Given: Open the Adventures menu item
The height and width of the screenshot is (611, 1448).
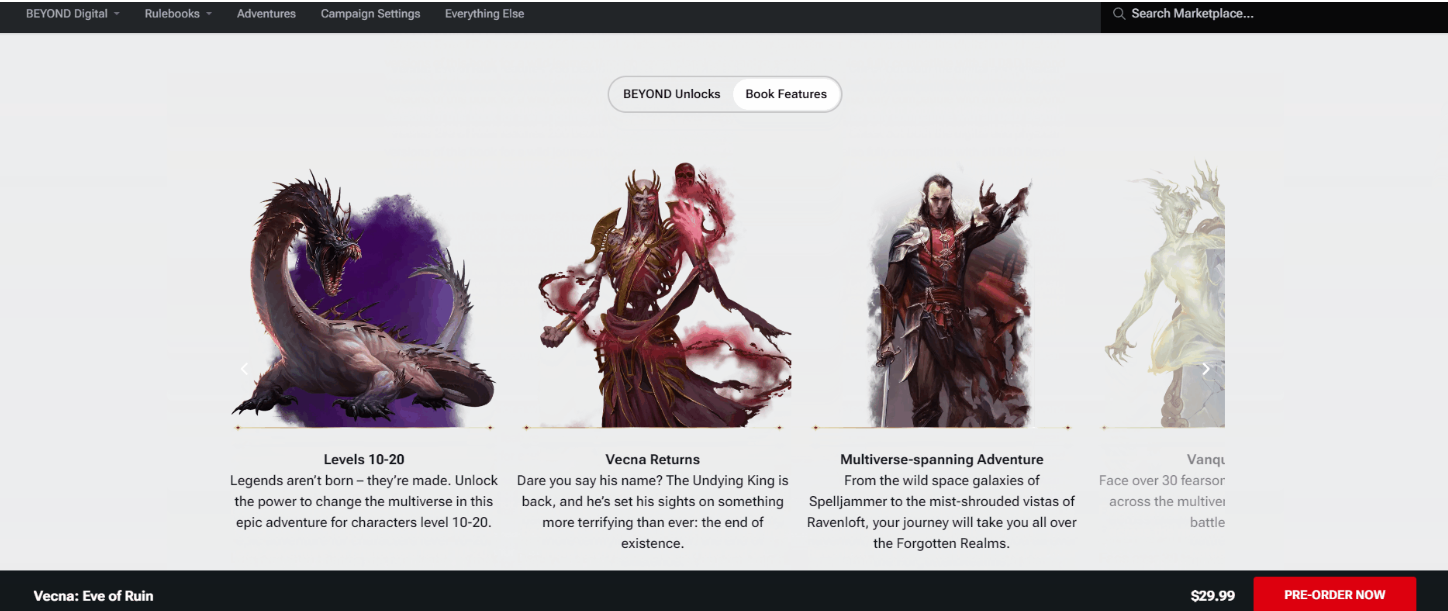Looking at the screenshot, I should [266, 14].
